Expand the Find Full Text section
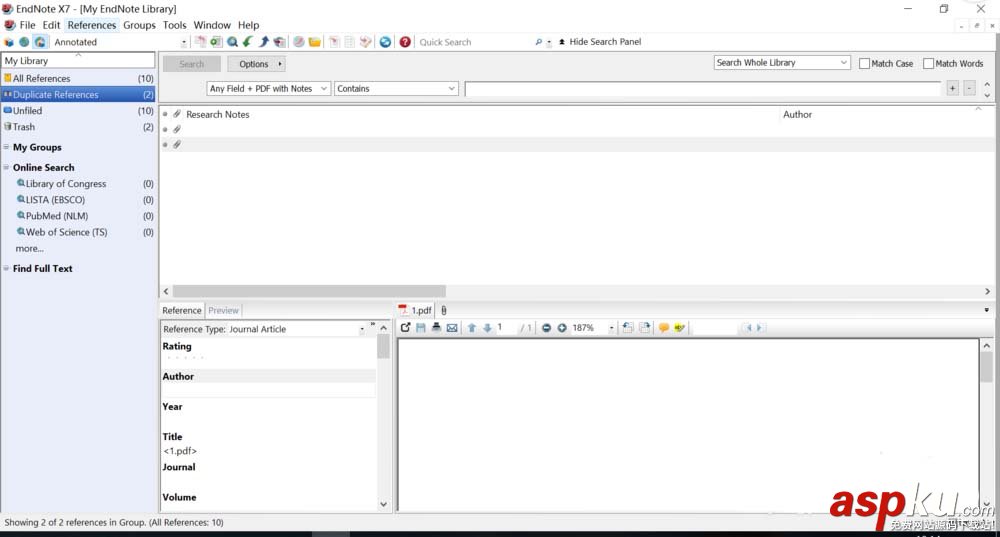Screen dimensions: 1000x537 (x=6, y=268)
